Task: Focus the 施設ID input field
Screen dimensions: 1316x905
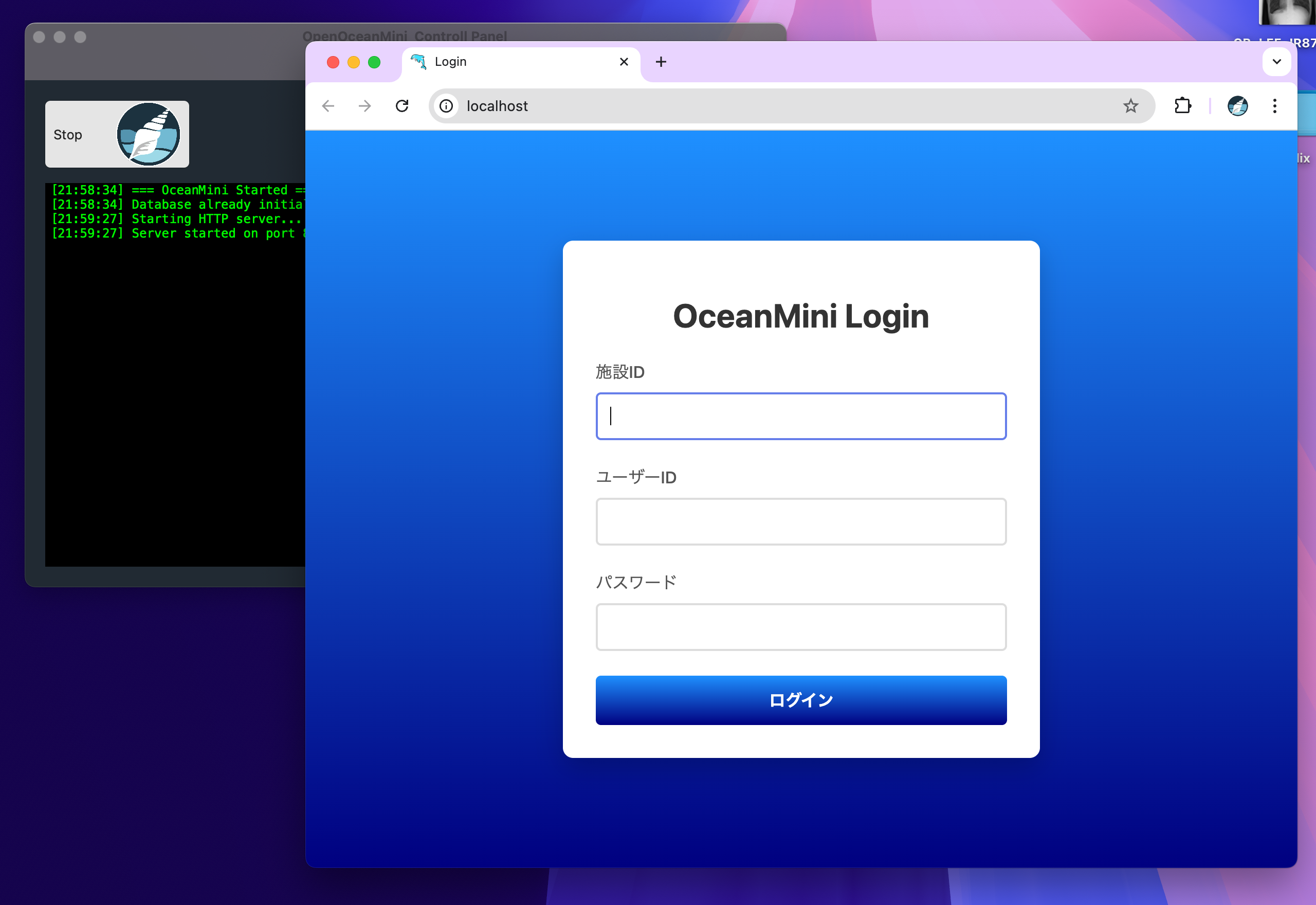Action: [x=801, y=416]
